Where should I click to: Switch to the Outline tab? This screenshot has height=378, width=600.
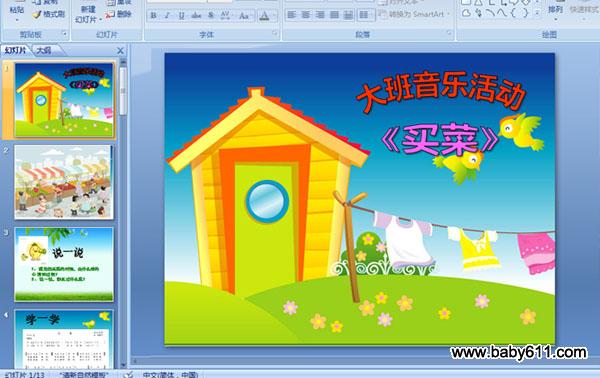(x=44, y=50)
